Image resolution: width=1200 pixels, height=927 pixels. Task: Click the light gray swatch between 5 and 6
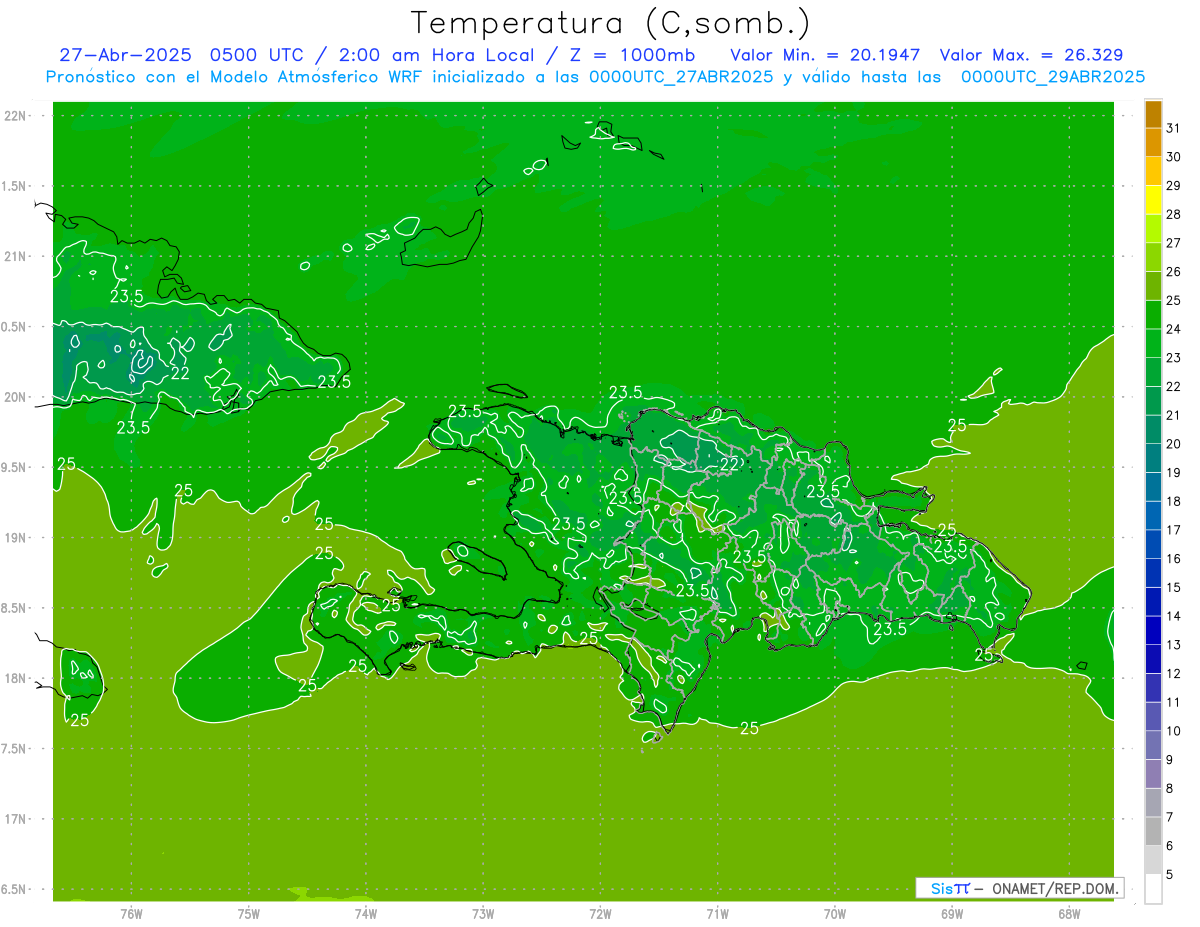click(1153, 860)
